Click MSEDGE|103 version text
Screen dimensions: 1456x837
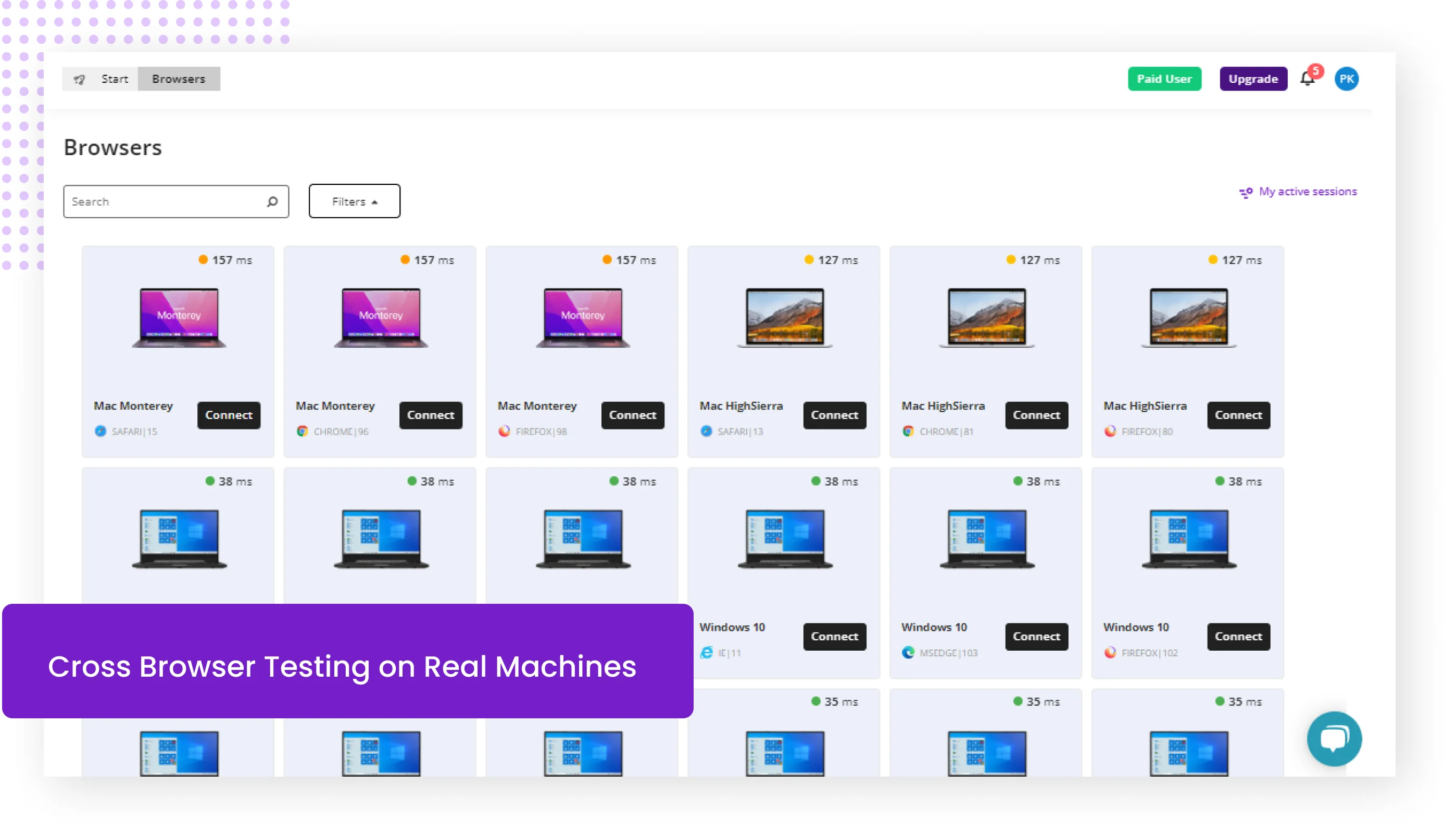[x=948, y=653]
